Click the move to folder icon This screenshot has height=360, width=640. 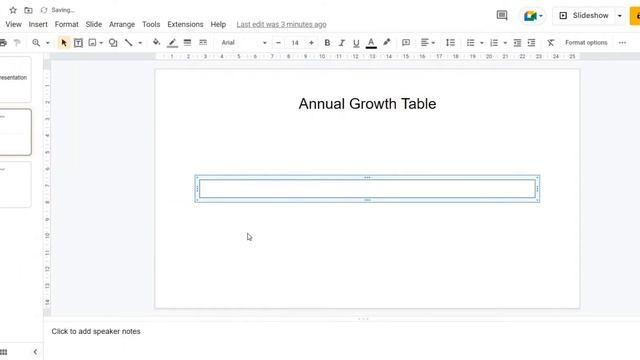28,10
